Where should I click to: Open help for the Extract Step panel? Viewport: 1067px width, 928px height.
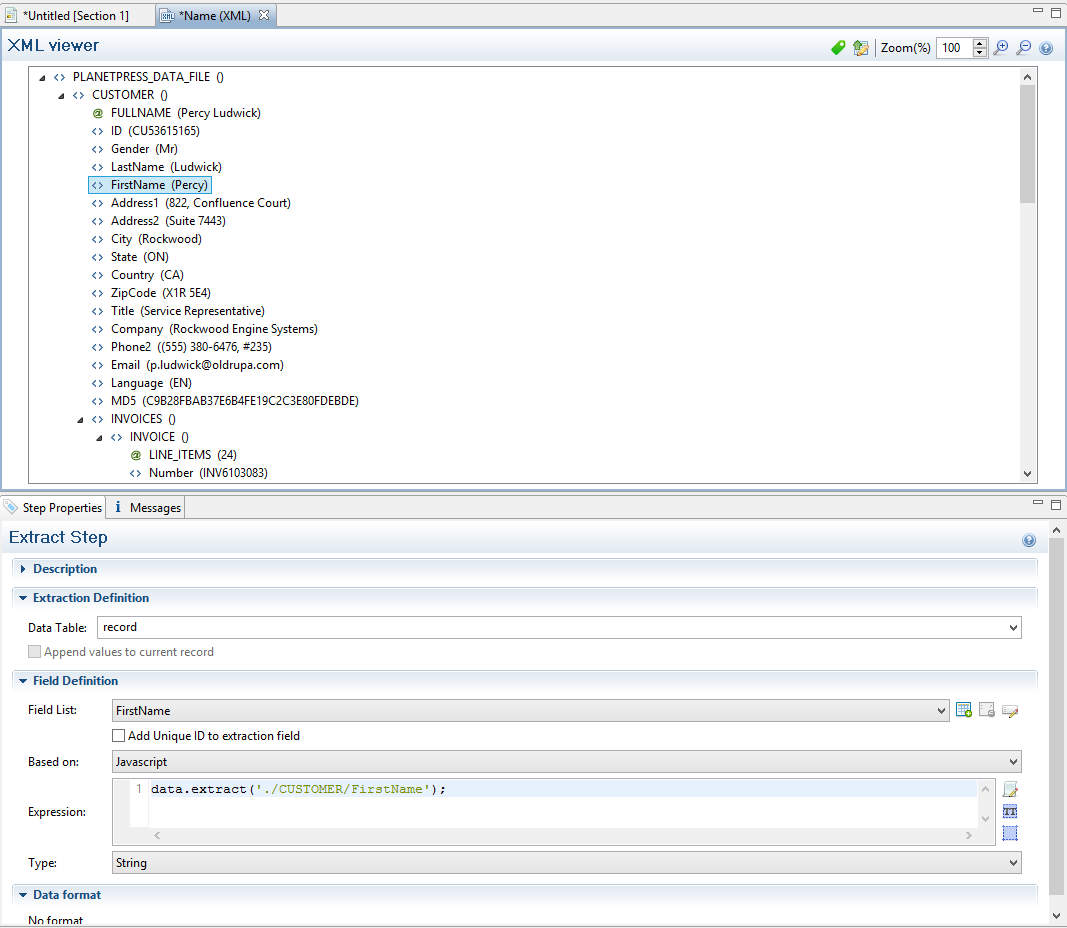[x=1029, y=540]
